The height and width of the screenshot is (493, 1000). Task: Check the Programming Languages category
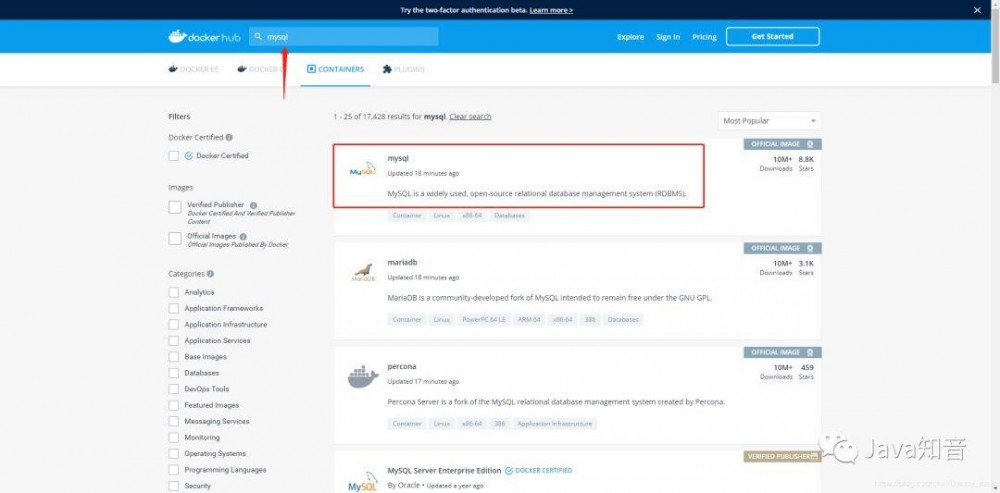pos(173,470)
